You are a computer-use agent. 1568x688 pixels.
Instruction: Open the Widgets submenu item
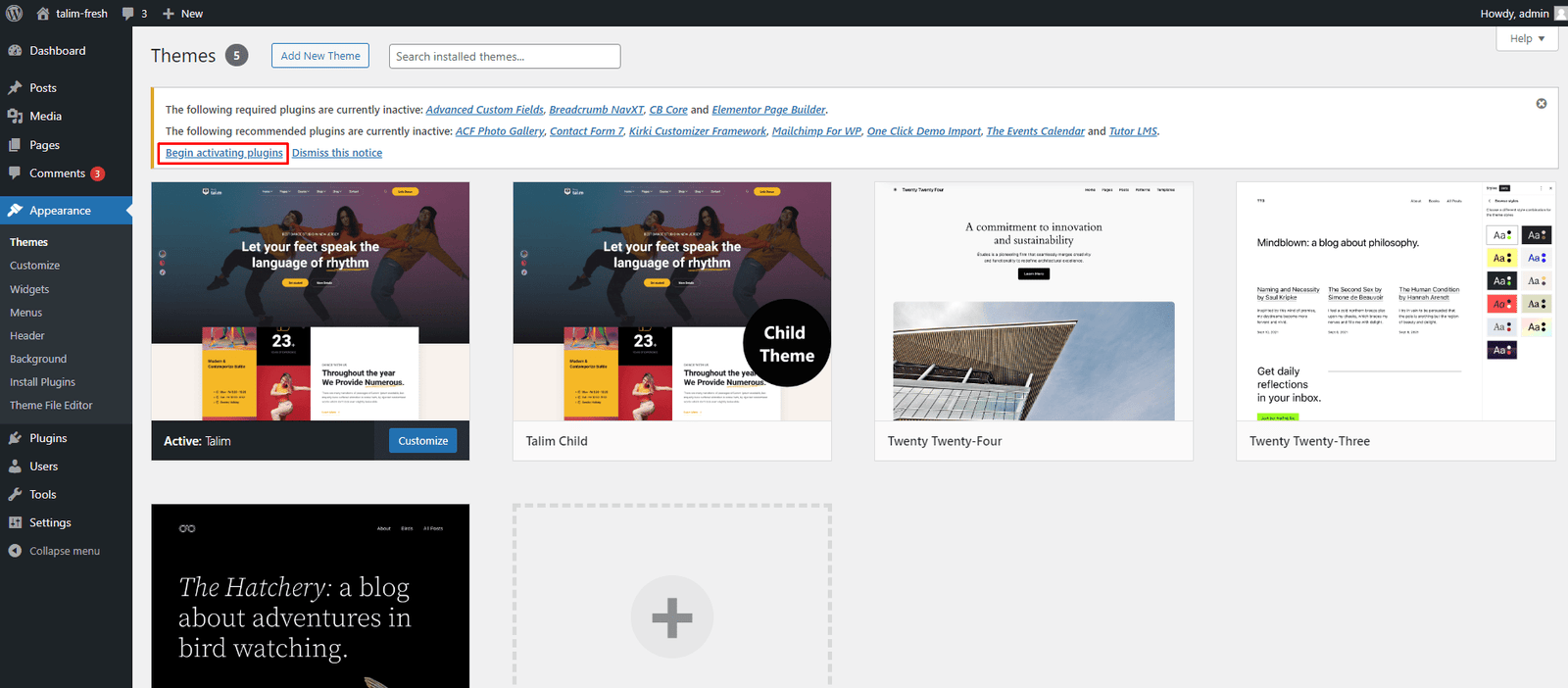(29, 290)
